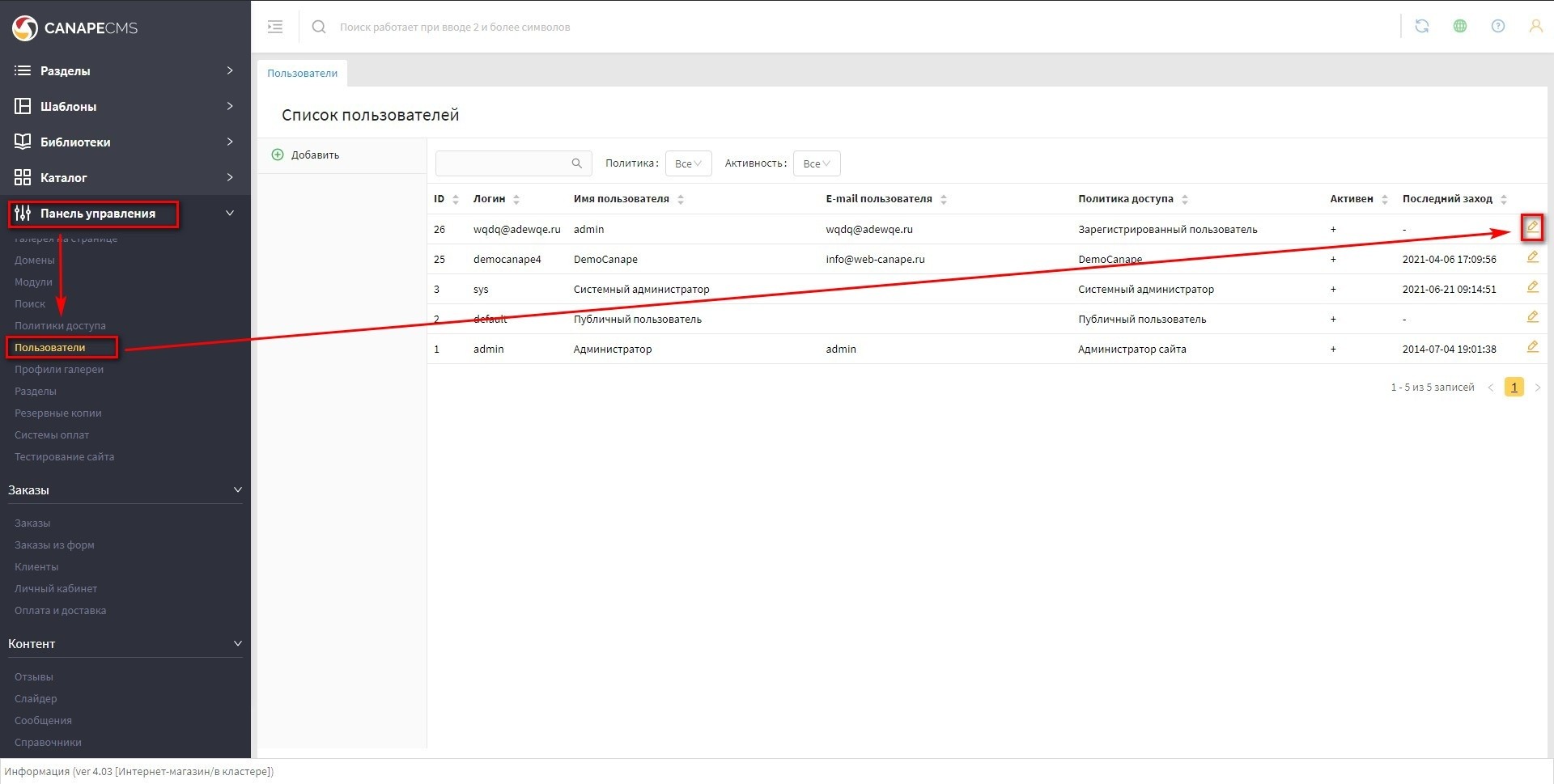The height and width of the screenshot is (784, 1554).
Task: Collapse the Заказы sidebar group
Action: click(x=237, y=490)
